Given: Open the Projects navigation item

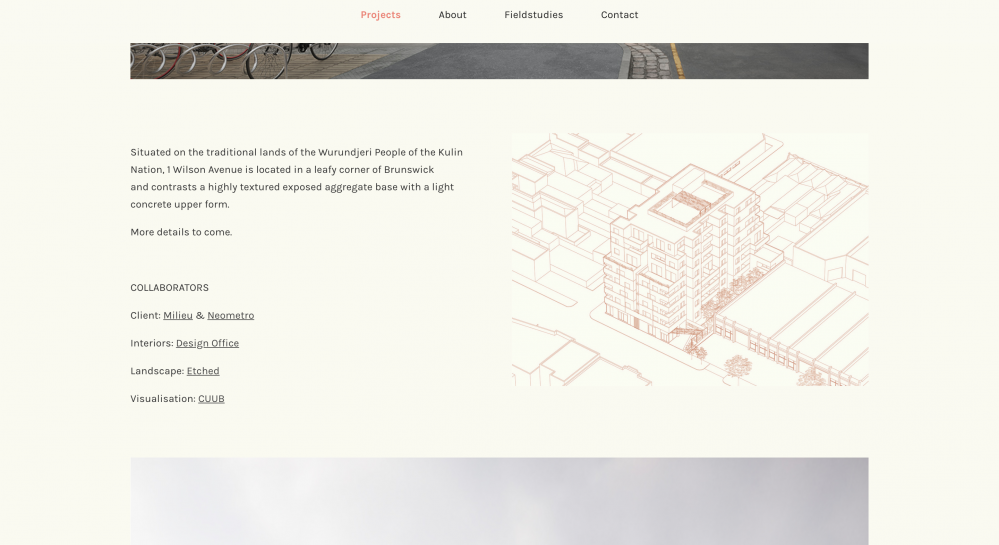Looking at the screenshot, I should (380, 15).
